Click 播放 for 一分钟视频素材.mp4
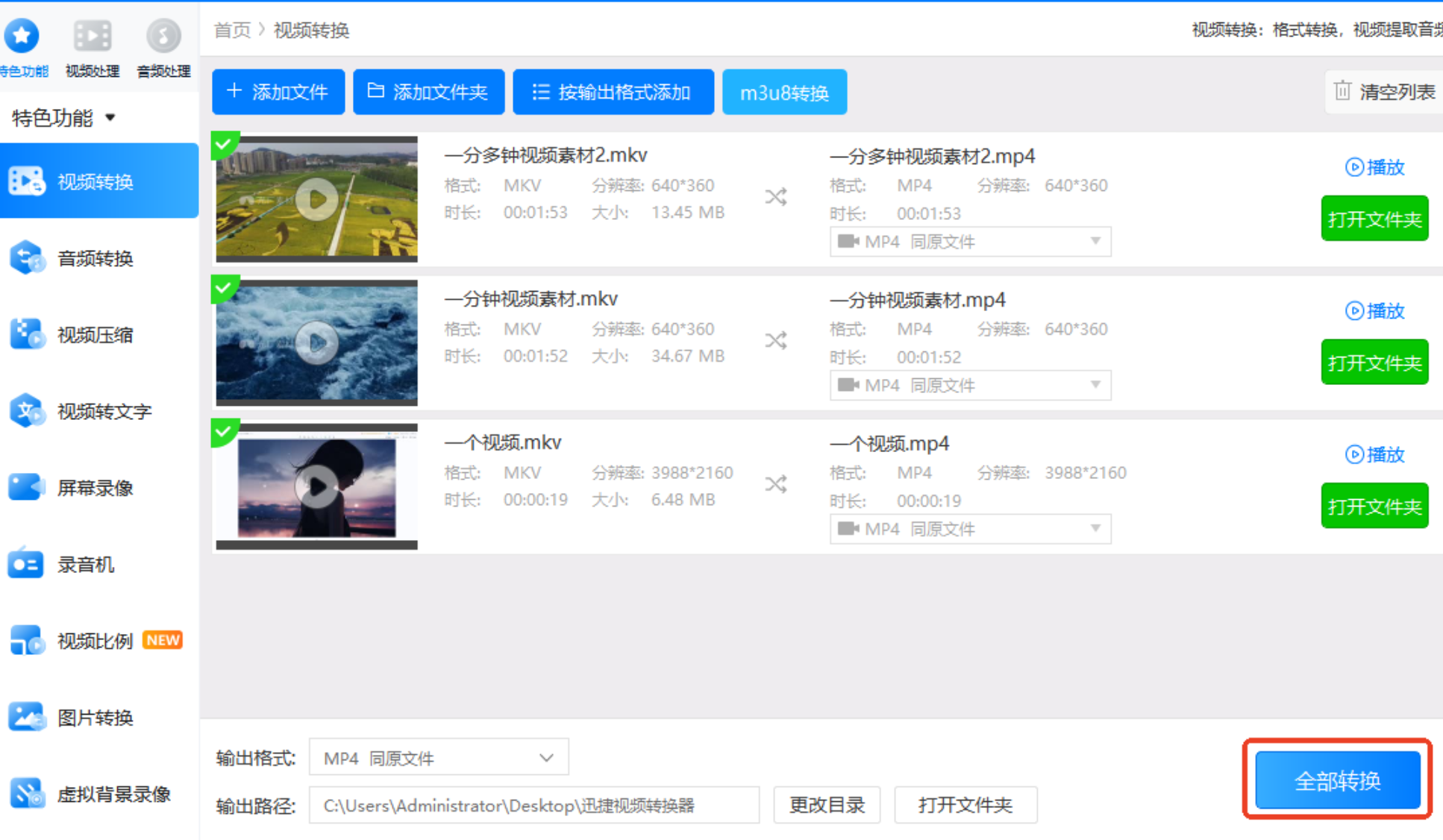This screenshot has width=1443, height=840. 1375,311
